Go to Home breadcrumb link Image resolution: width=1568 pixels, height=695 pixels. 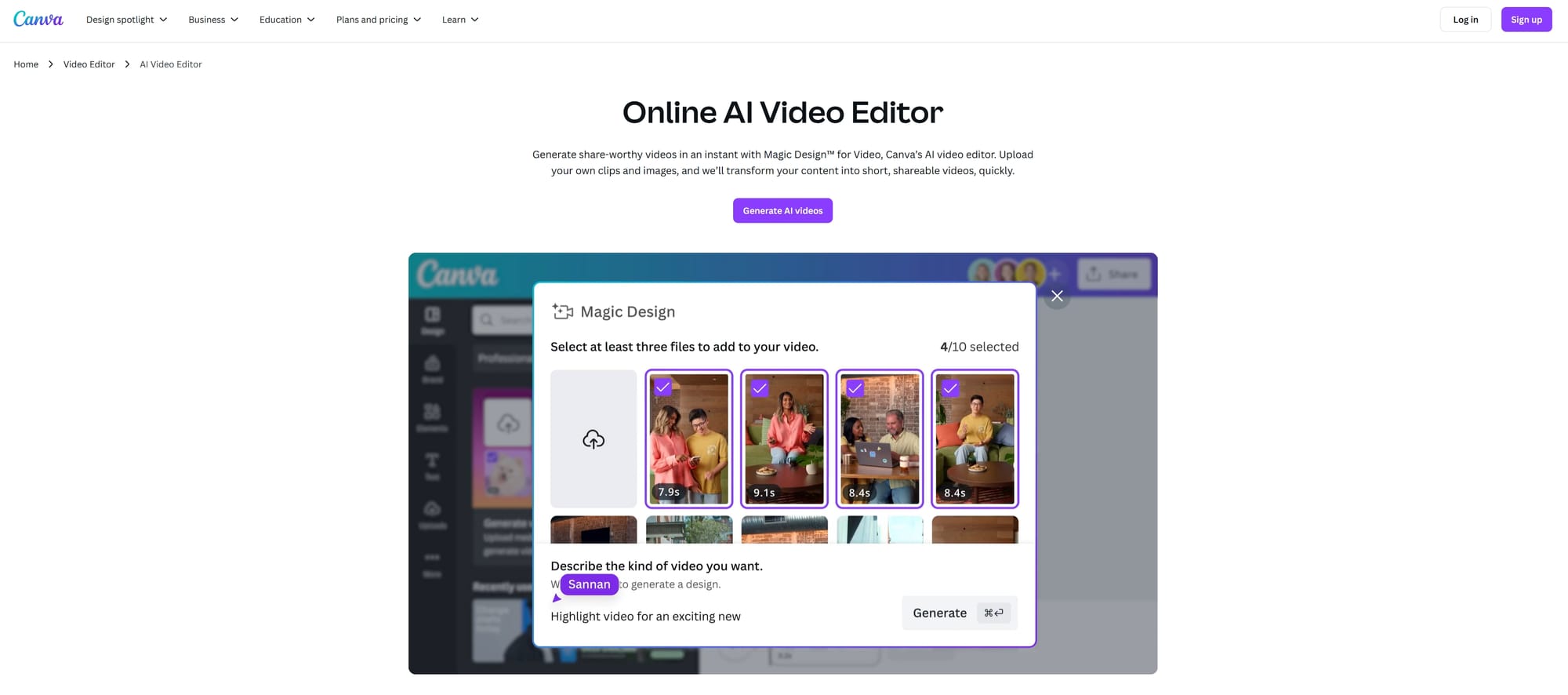[26, 64]
